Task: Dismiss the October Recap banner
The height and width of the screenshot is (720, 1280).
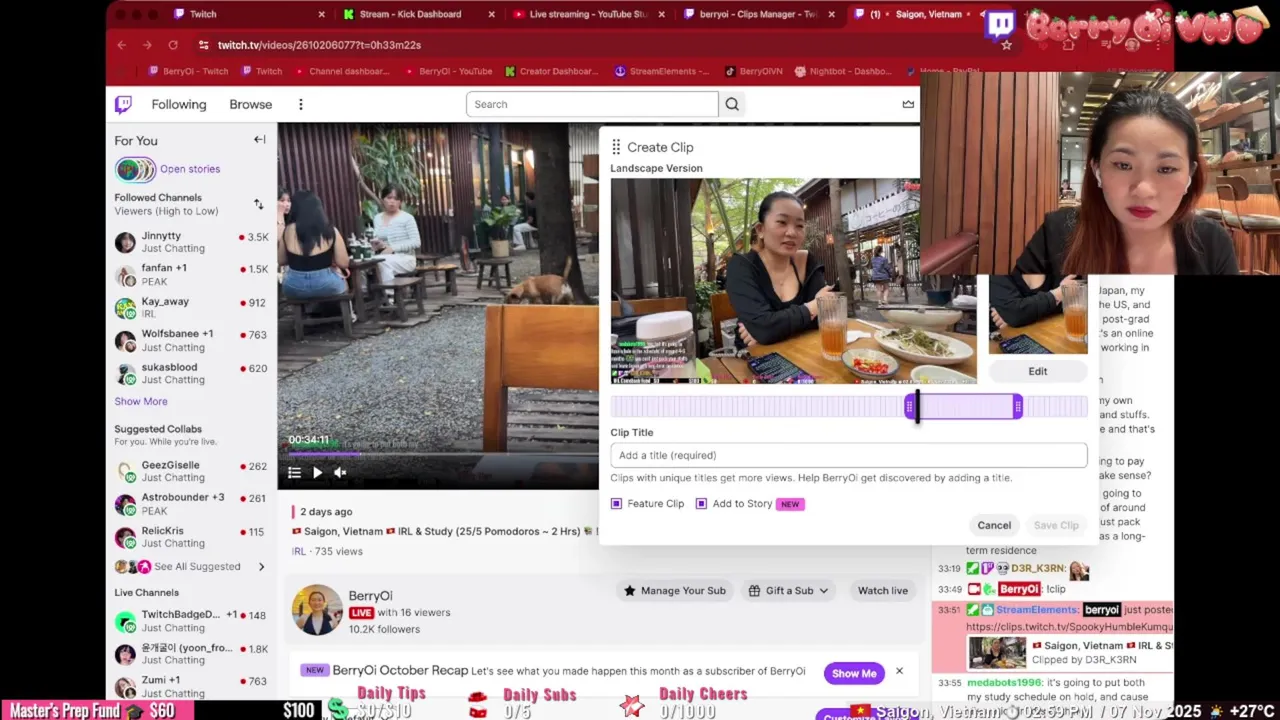Action: (899, 671)
